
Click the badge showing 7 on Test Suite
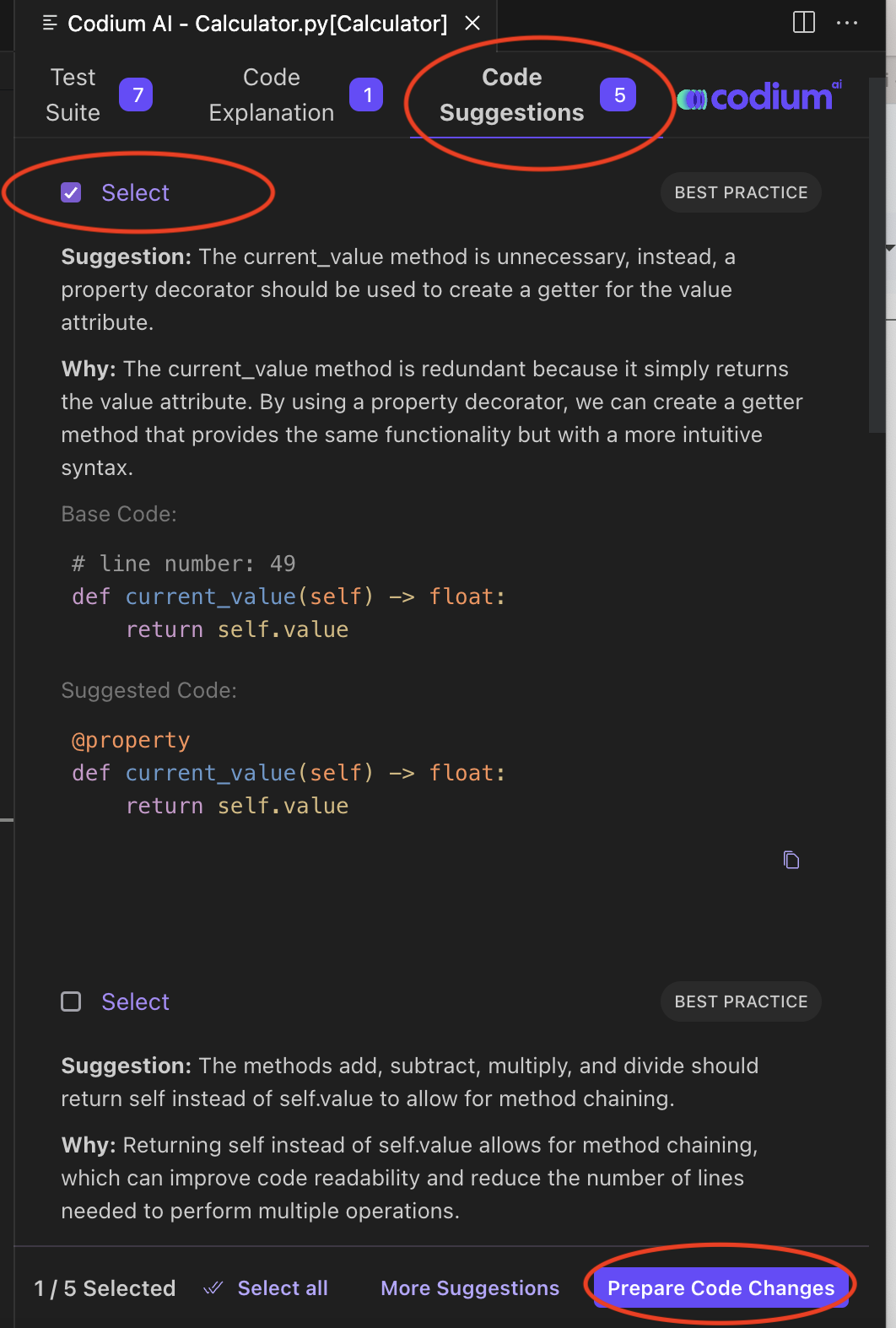pos(137,94)
